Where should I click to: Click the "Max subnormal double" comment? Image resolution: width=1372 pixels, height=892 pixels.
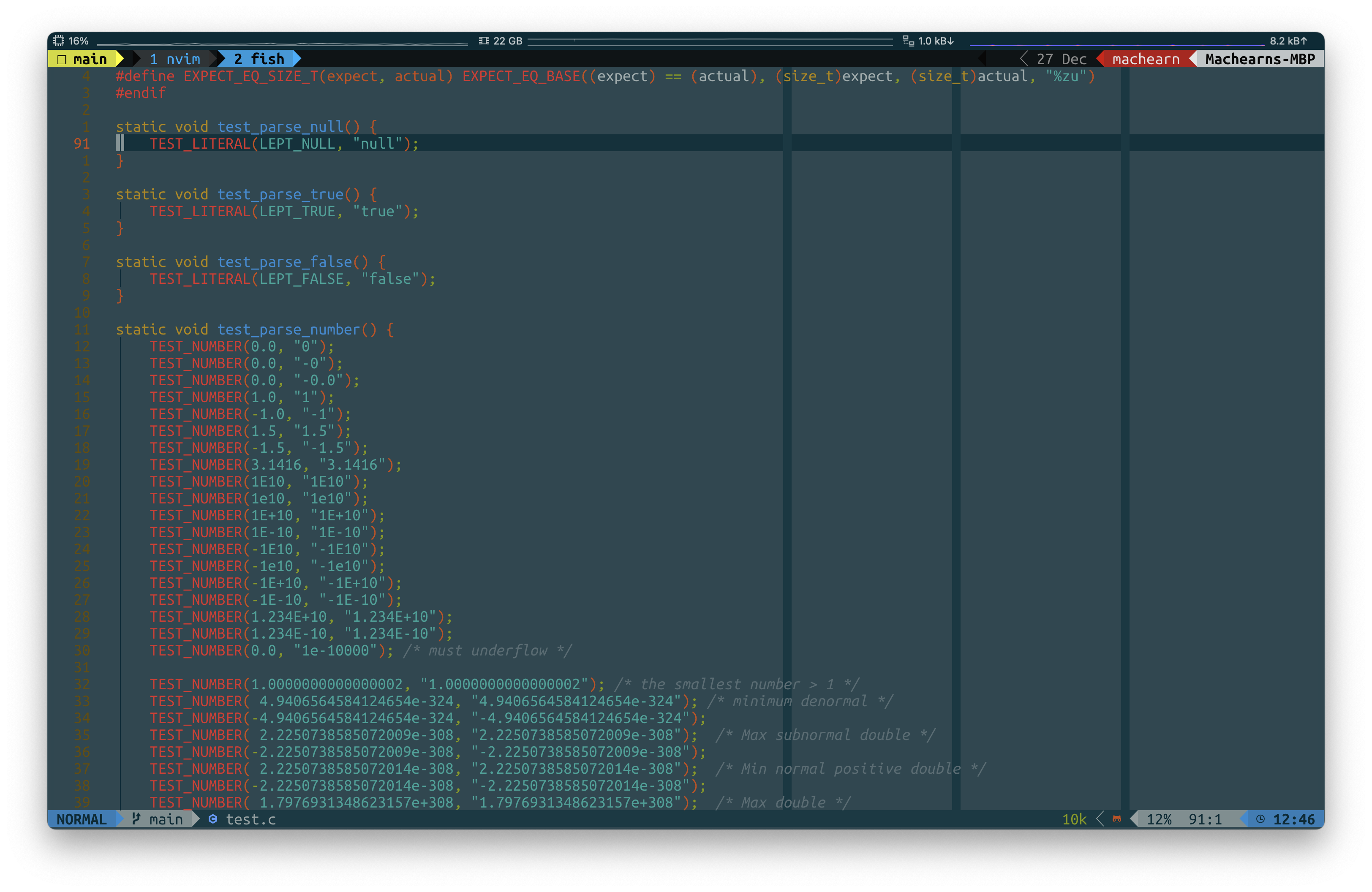(x=825, y=735)
